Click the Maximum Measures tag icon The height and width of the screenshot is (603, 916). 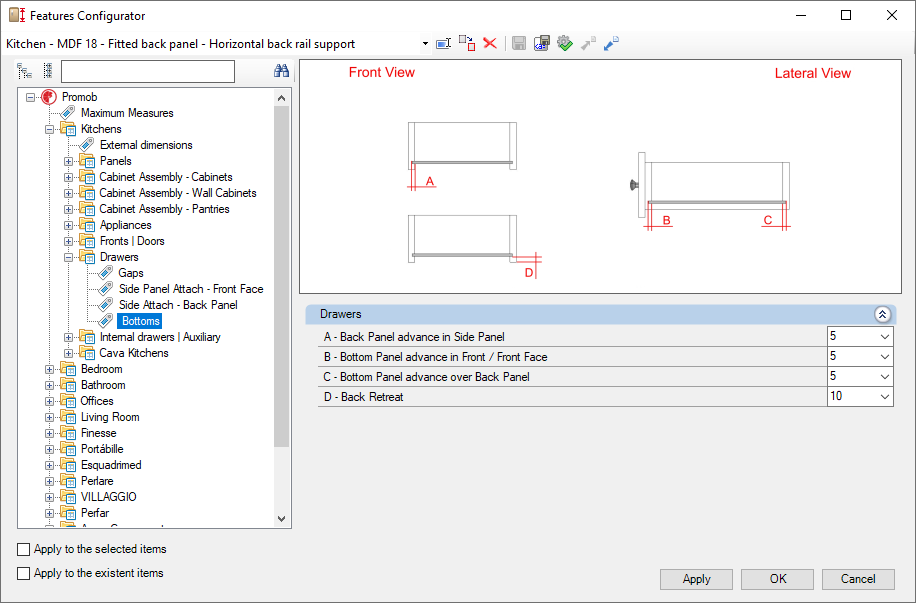[x=68, y=113]
